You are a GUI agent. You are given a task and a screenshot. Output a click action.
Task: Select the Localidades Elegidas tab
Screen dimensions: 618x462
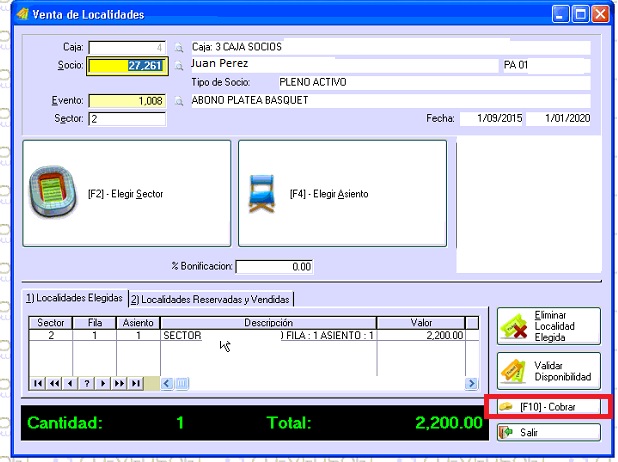[74, 299]
